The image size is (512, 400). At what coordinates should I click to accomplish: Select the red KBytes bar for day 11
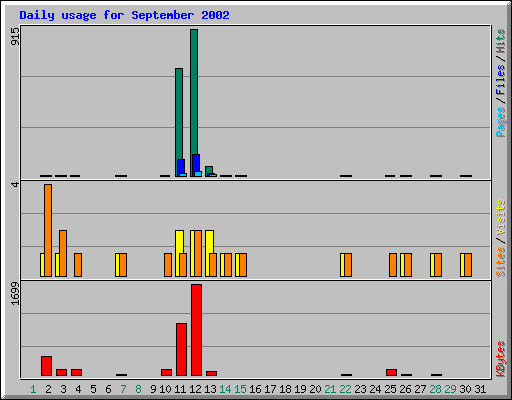click(181, 349)
